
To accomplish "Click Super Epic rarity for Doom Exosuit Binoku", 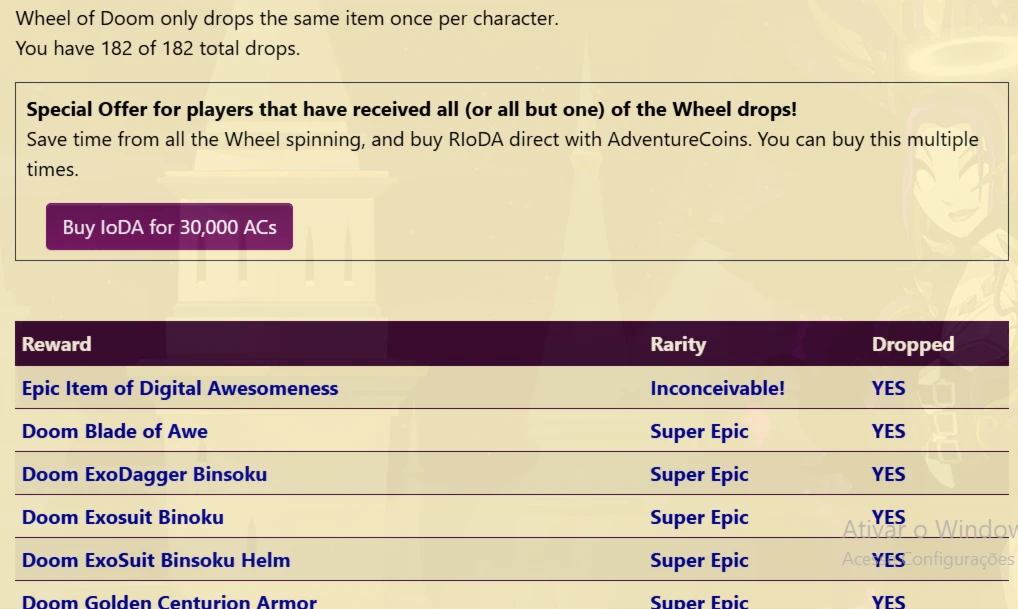I will coord(699,517).
